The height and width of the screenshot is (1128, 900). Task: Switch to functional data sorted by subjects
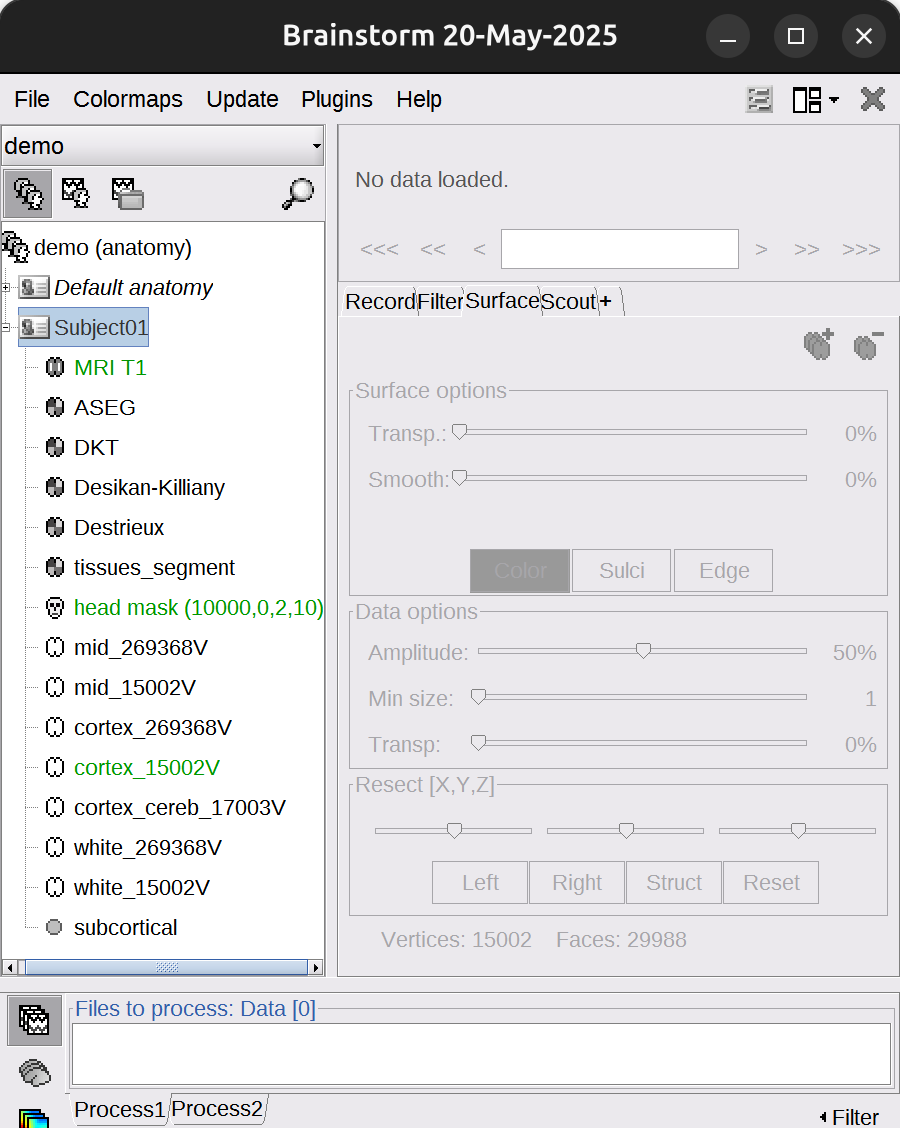tap(76, 194)
